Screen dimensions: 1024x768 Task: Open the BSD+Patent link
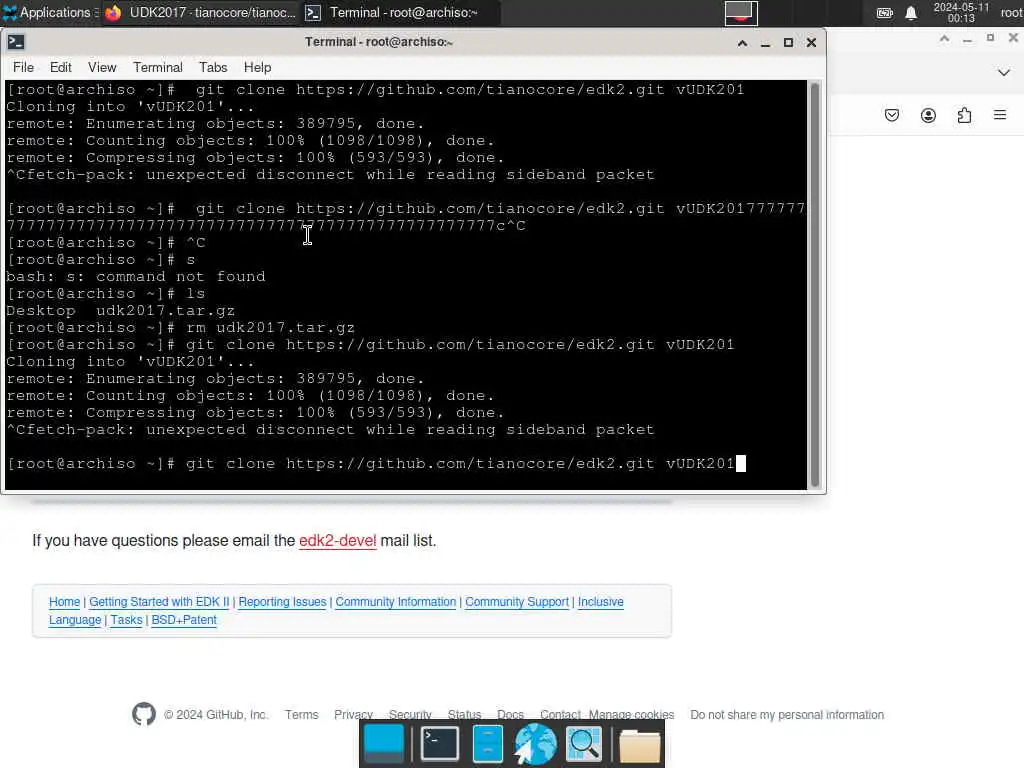(184, 620)
